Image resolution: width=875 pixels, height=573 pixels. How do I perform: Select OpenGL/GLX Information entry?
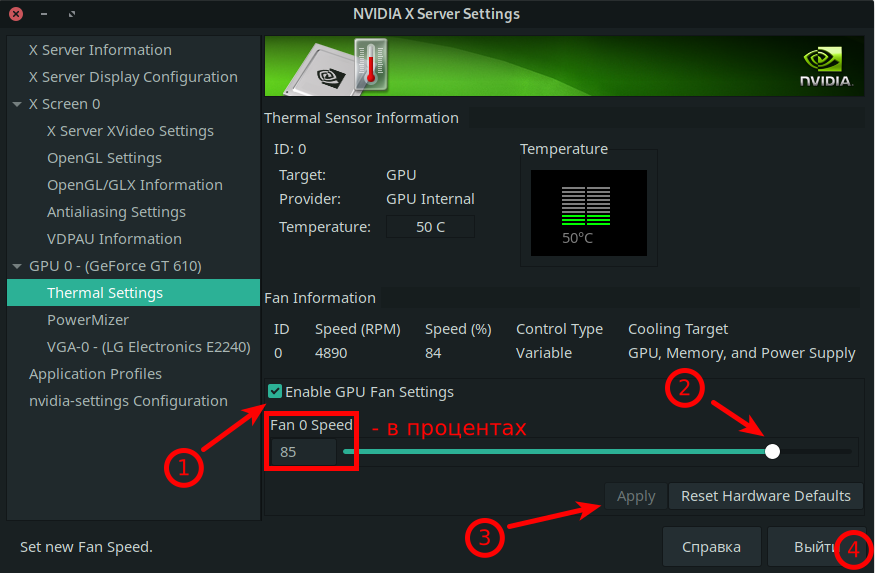[135, 185]
